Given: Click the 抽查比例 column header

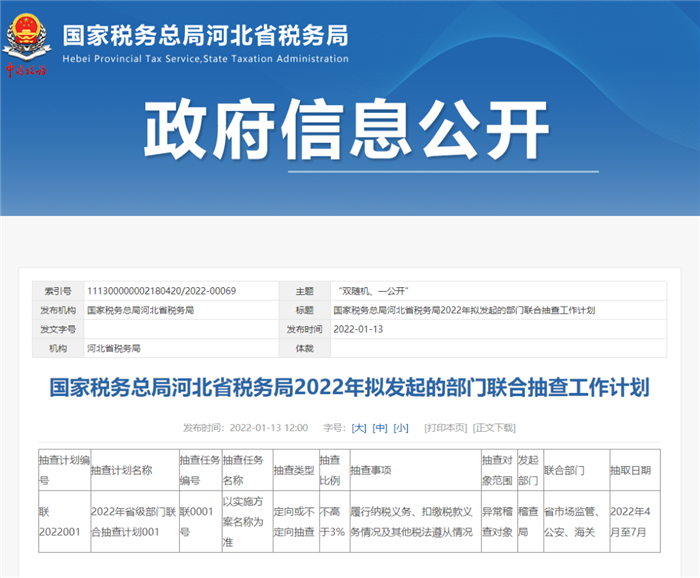Looking at the screenshot, I should 335,470.
